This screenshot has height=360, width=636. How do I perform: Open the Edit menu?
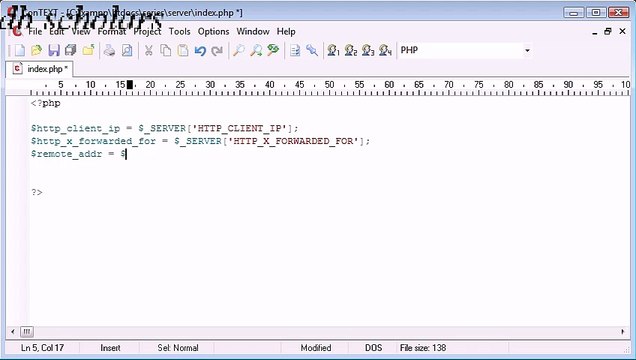[57, 32]
